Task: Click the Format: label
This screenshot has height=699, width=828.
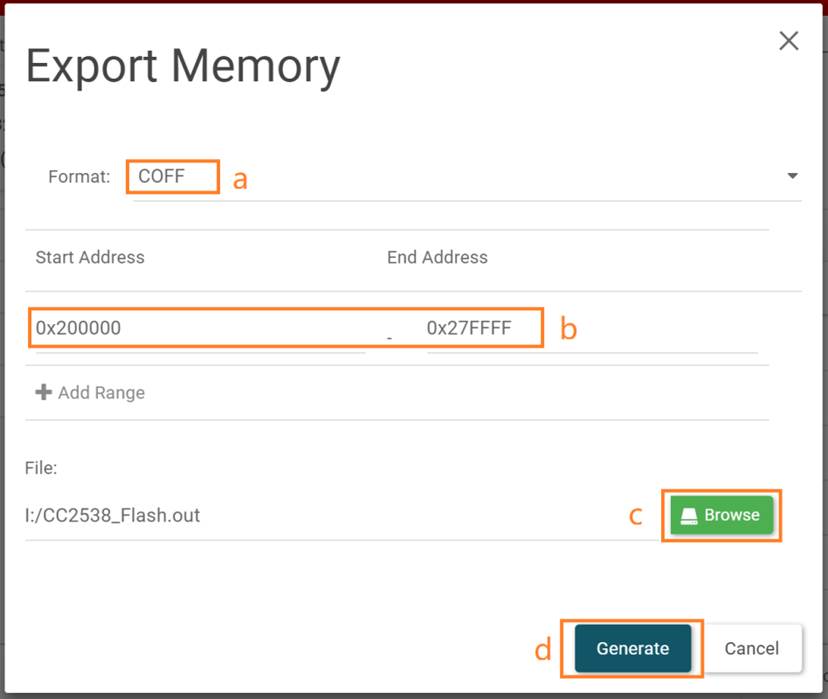Action: point(79,177)
